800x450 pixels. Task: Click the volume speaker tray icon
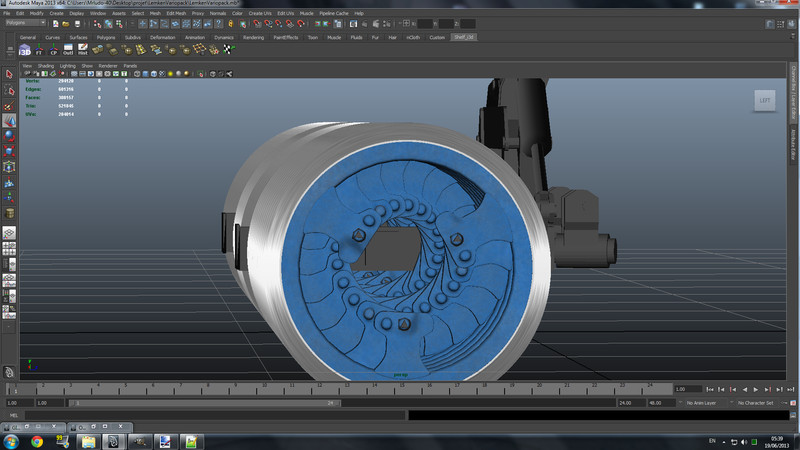pyautogui.click(x=744, y=442)
